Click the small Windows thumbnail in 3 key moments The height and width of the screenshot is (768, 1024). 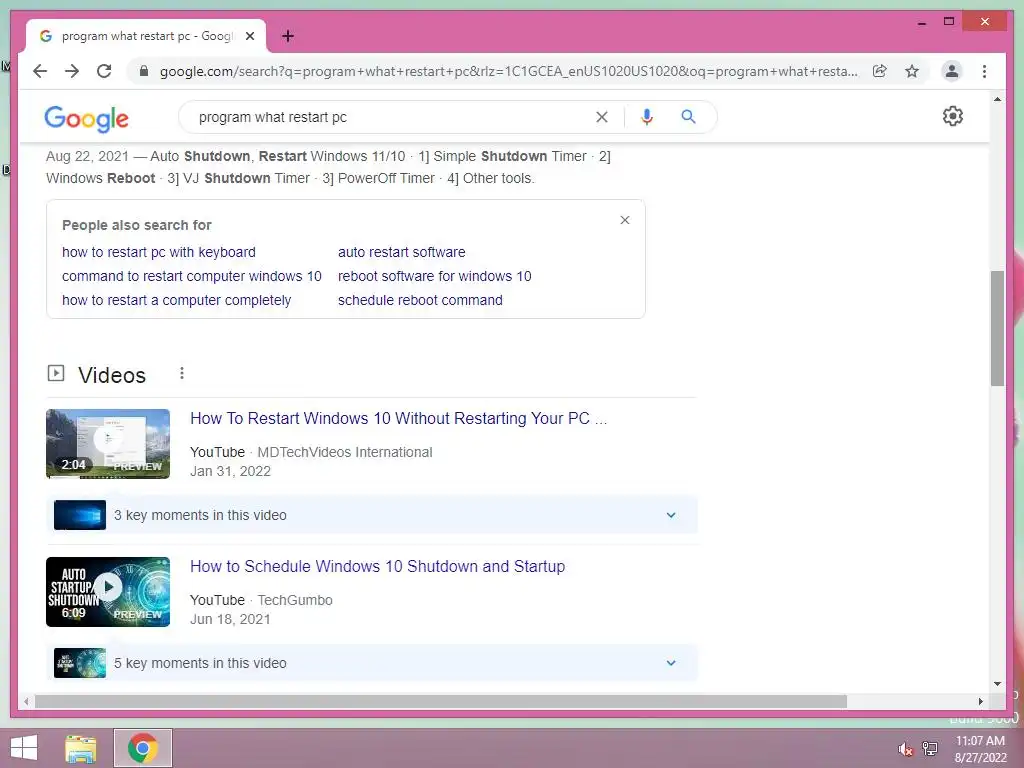(x=80, y=515)
